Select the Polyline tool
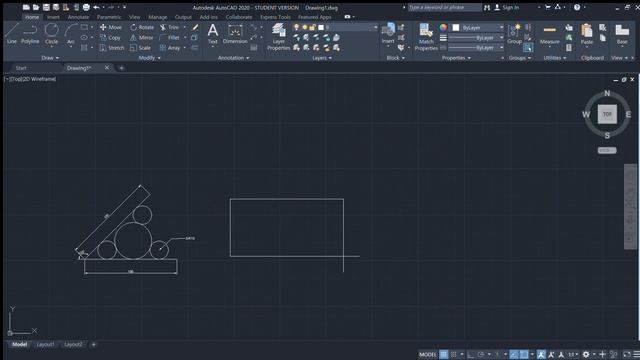The width and height of the screenshot is (640, 360). tap(30, 33)
